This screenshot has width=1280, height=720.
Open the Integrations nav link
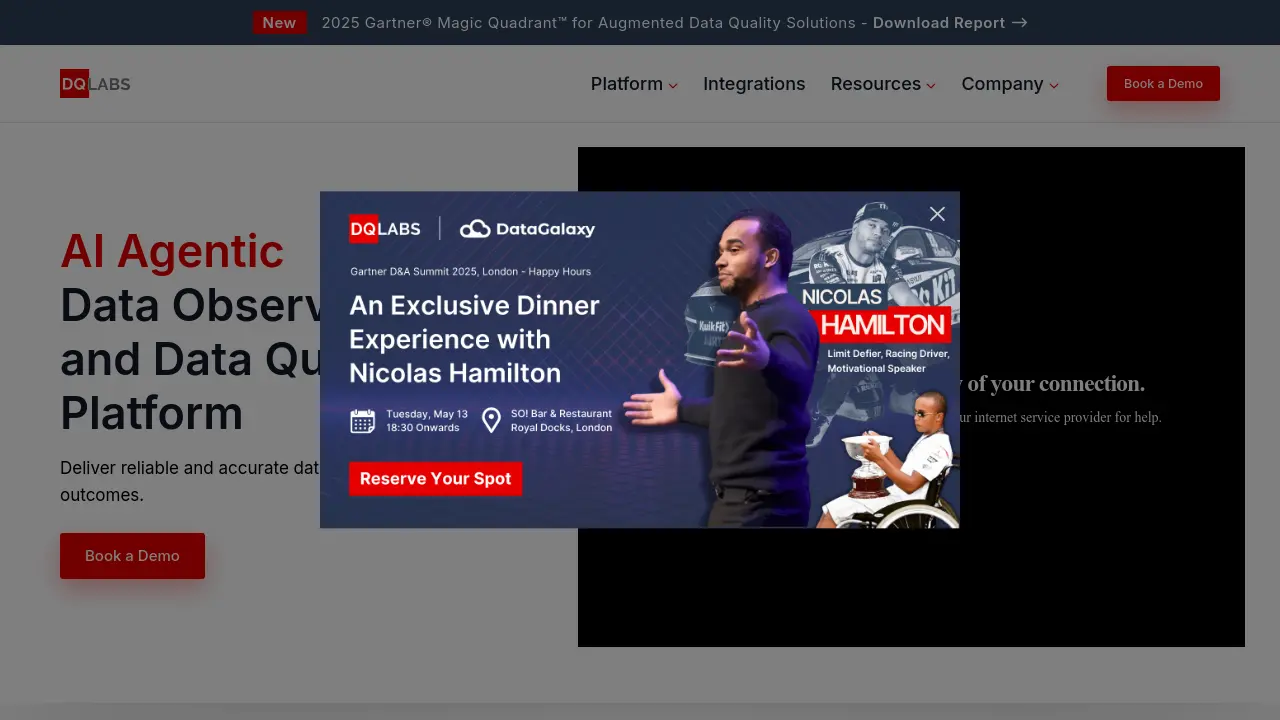754,84
